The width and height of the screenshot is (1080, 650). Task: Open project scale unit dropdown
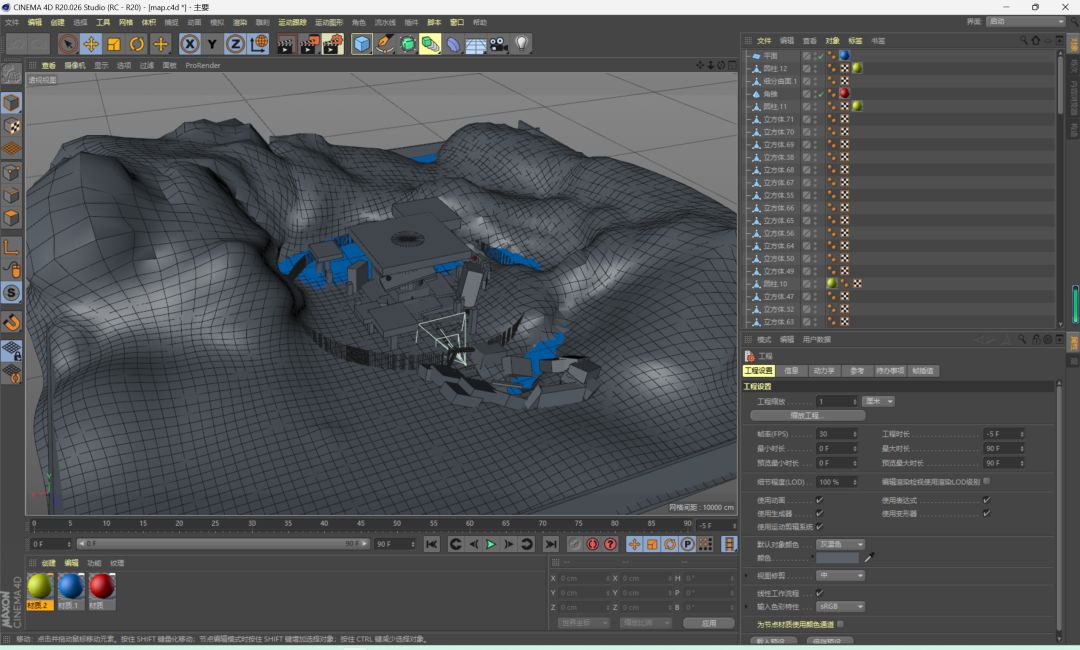[880, 401]
